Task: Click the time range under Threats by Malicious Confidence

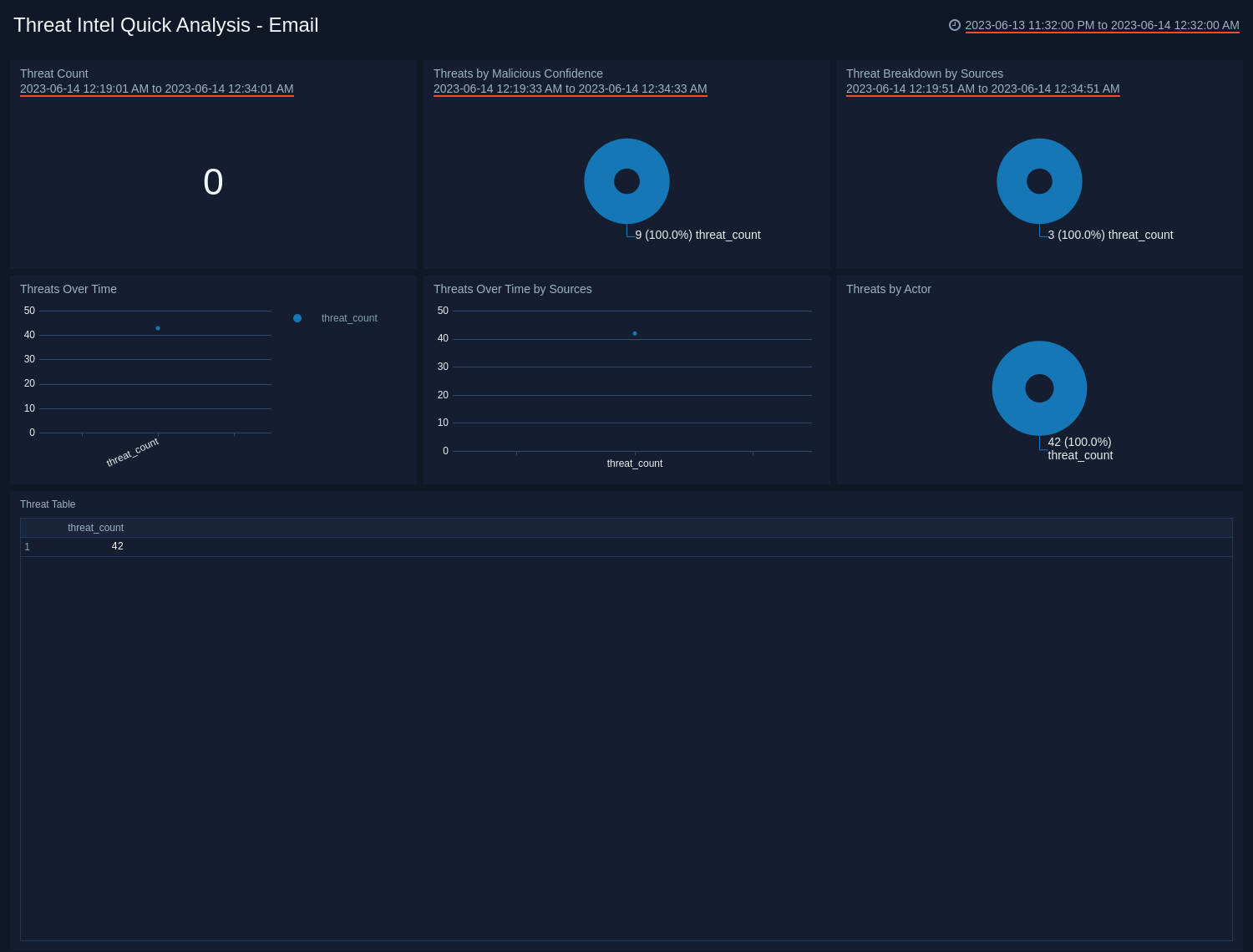Action: point(571,89)
